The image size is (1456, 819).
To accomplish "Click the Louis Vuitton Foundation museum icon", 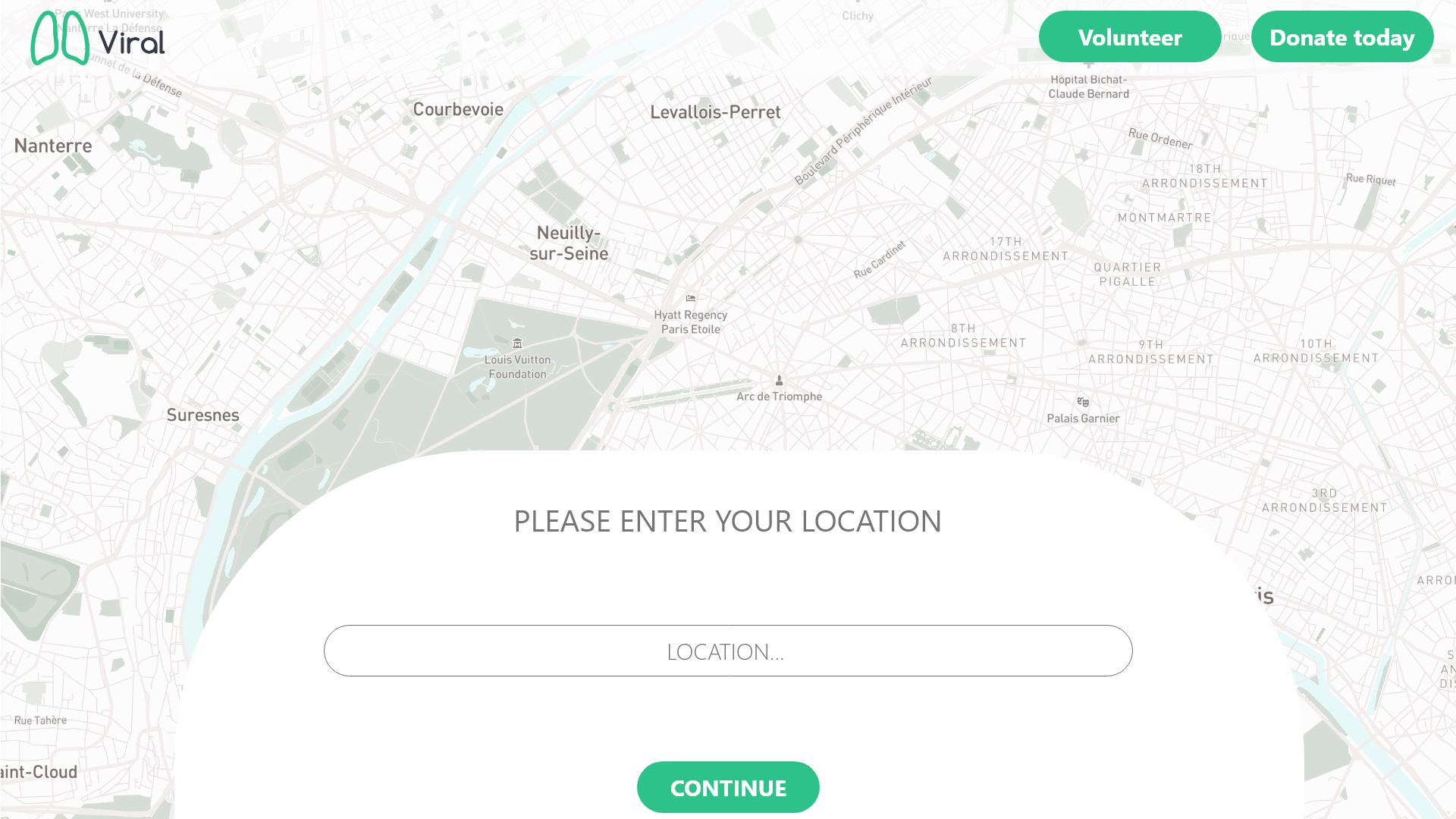I will [x=517, y=344].
